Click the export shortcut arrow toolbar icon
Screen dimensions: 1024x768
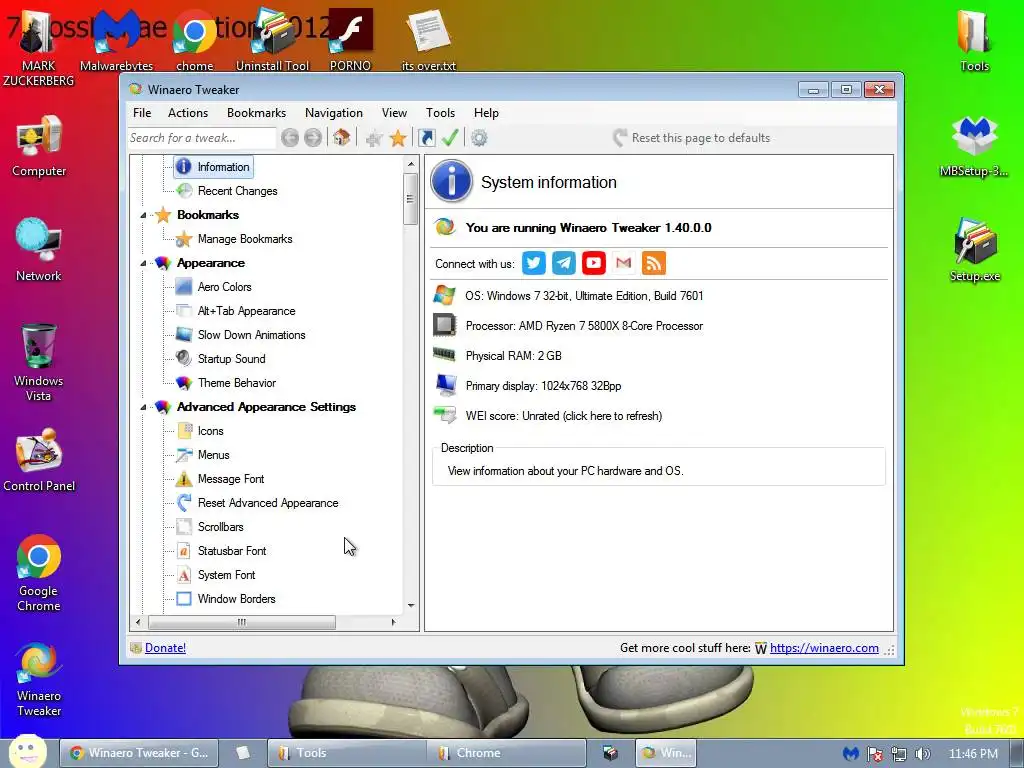click(426, 138)
